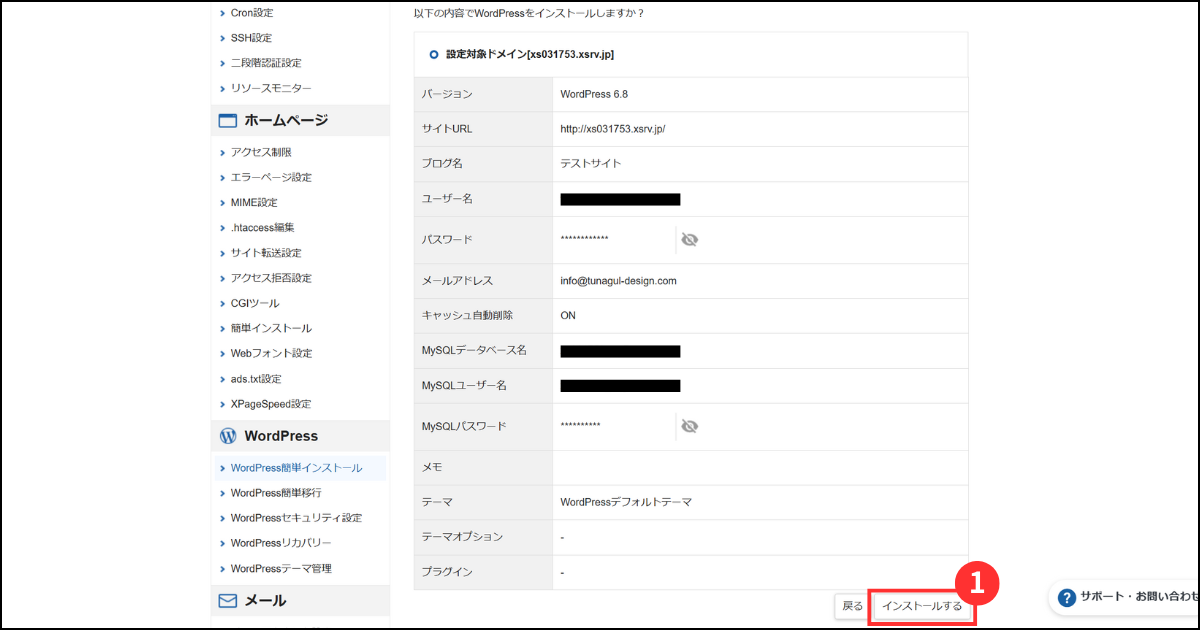Screen dimensions: 1200x630
Task: Click the MySQLデータベース名 label
Action: [474, 351]
